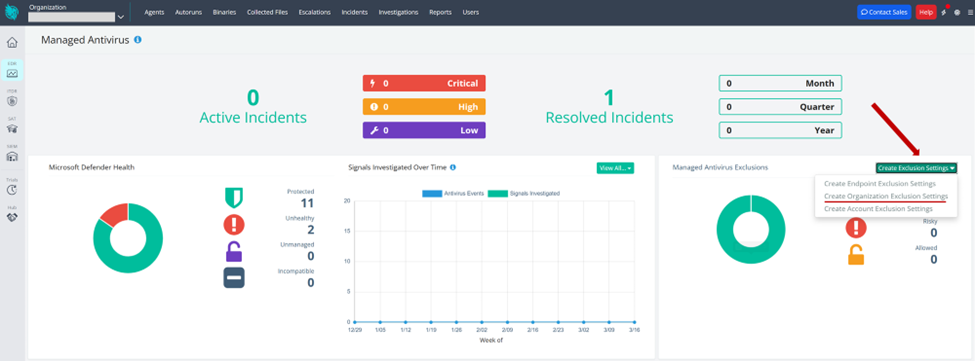Viewport: 975px width, 361px height.
Task: Click the Allowed exclusions count 0
Action: point(933,260)
